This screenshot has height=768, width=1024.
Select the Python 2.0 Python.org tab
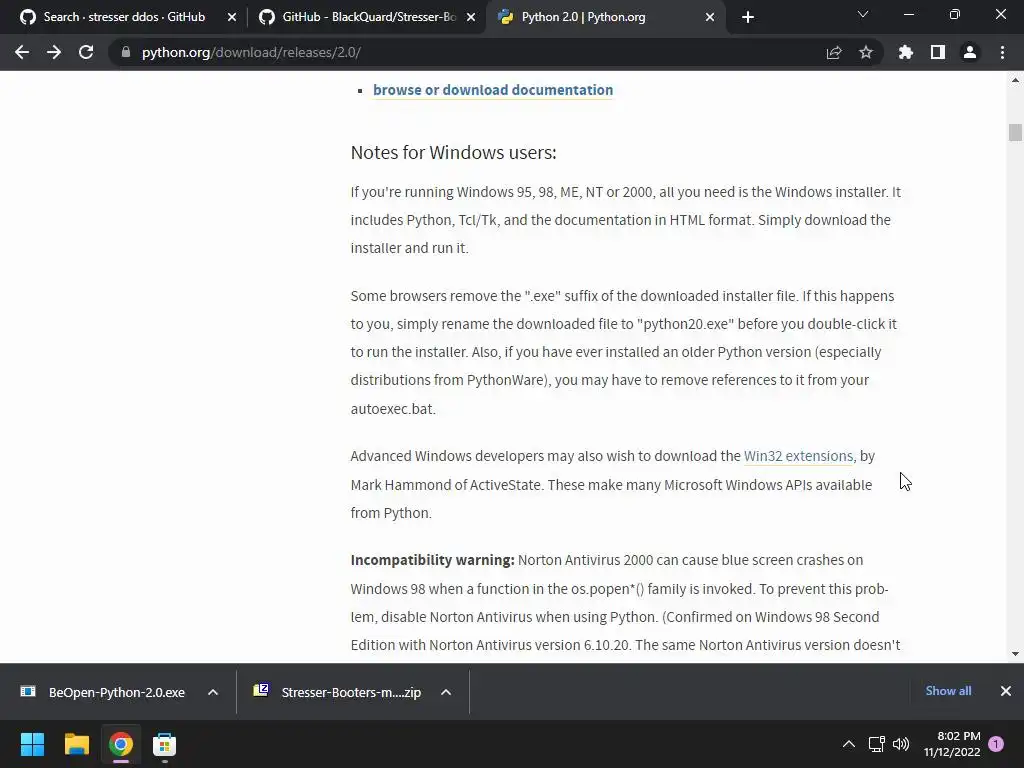[x=583, y=17]
